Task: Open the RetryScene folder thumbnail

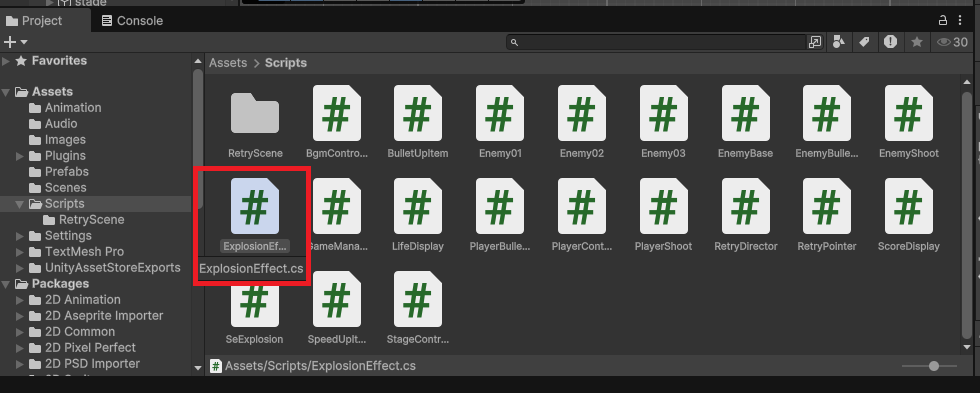Action: coord(254,113)
